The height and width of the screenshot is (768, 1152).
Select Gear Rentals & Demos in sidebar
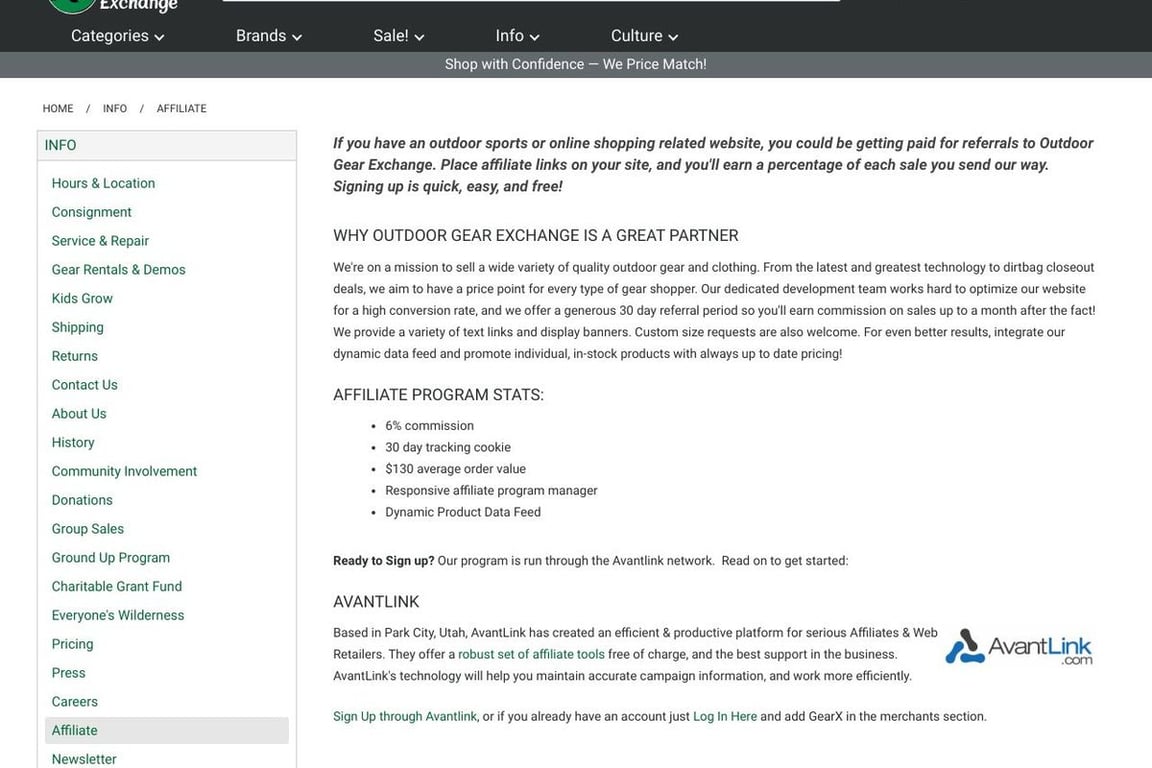(x=118, y=270)
